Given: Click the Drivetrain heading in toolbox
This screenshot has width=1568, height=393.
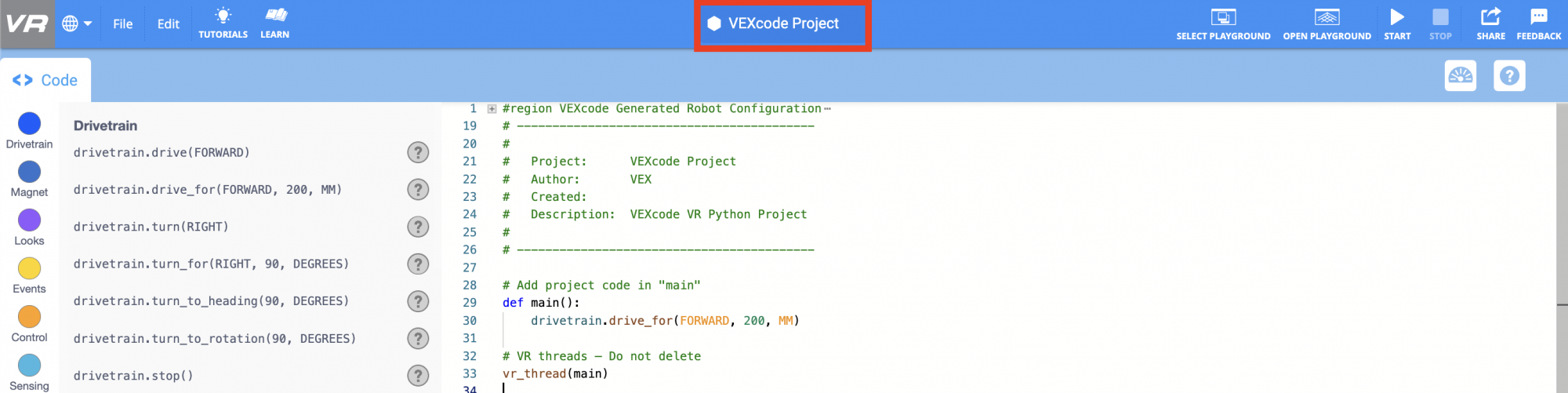Looking at the screenshot, I should click(105, 126).
